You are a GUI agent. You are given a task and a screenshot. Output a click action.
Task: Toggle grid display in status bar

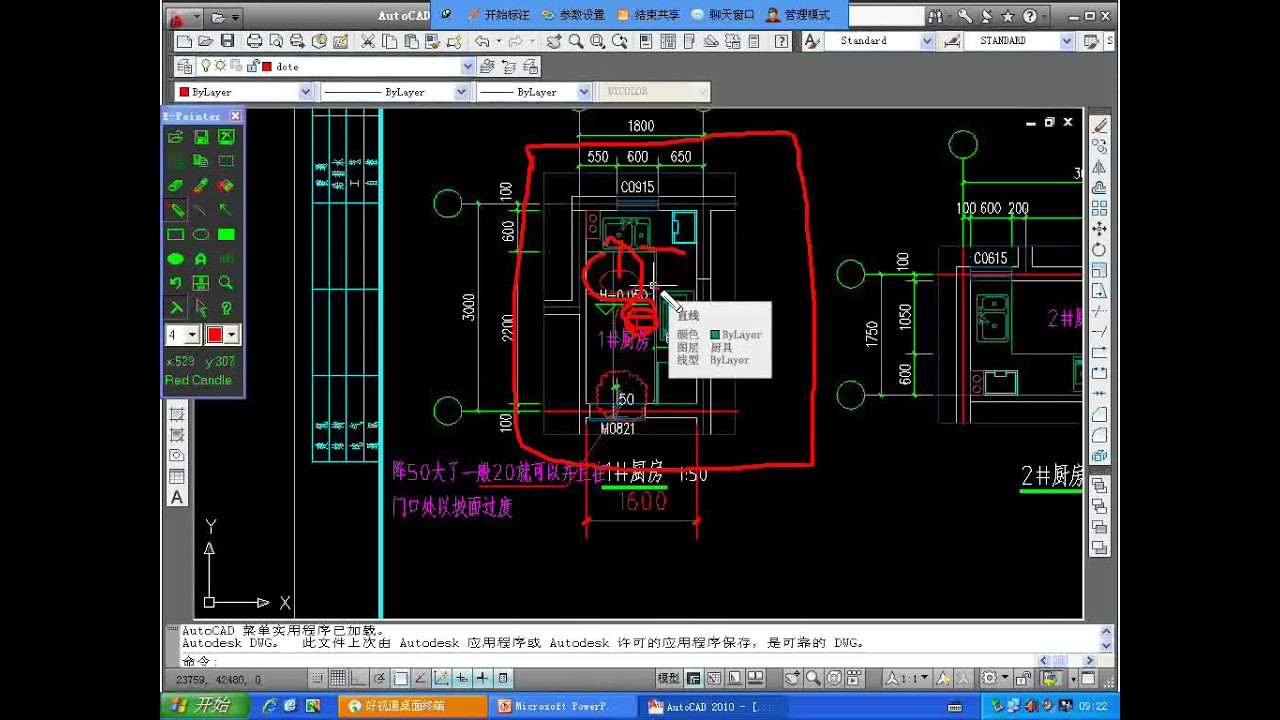click(x=338, y=678)
